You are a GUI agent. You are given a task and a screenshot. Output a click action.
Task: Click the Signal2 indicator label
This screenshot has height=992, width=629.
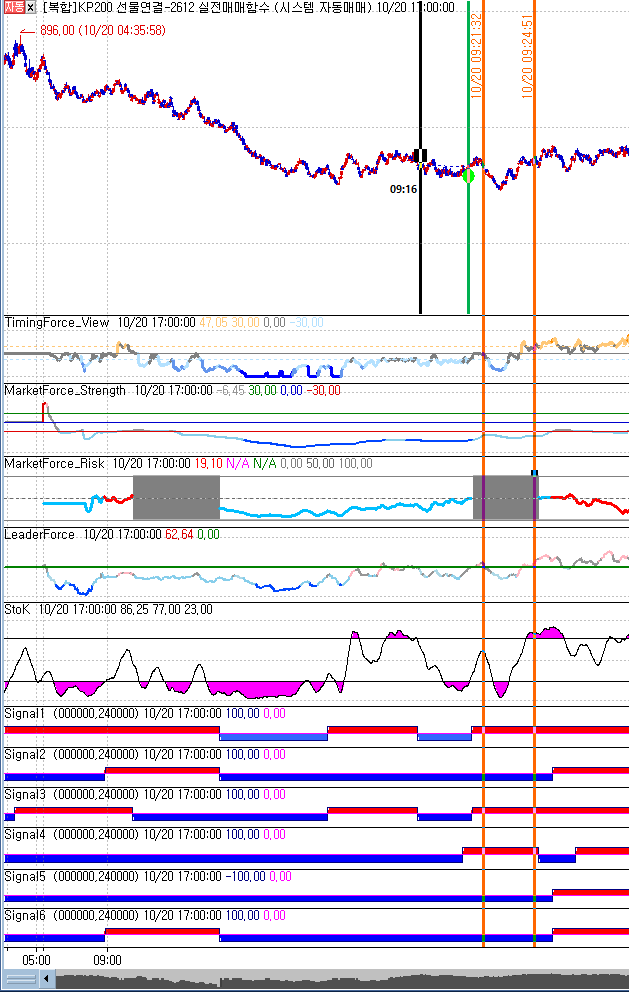coord(25,754)
